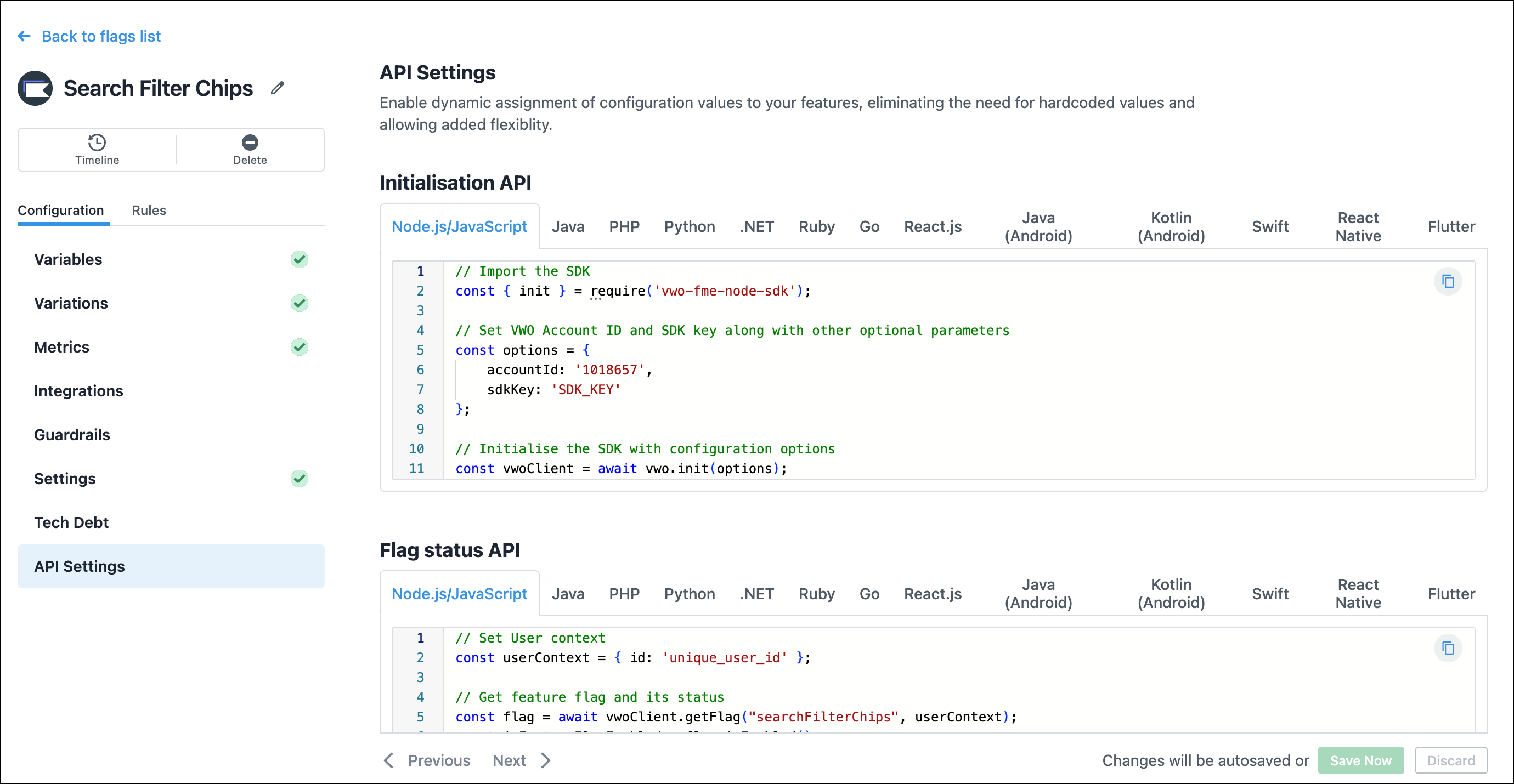Click the Flag status API section heading
Screen dimensions: 1514x784
(x=450, y=550)
